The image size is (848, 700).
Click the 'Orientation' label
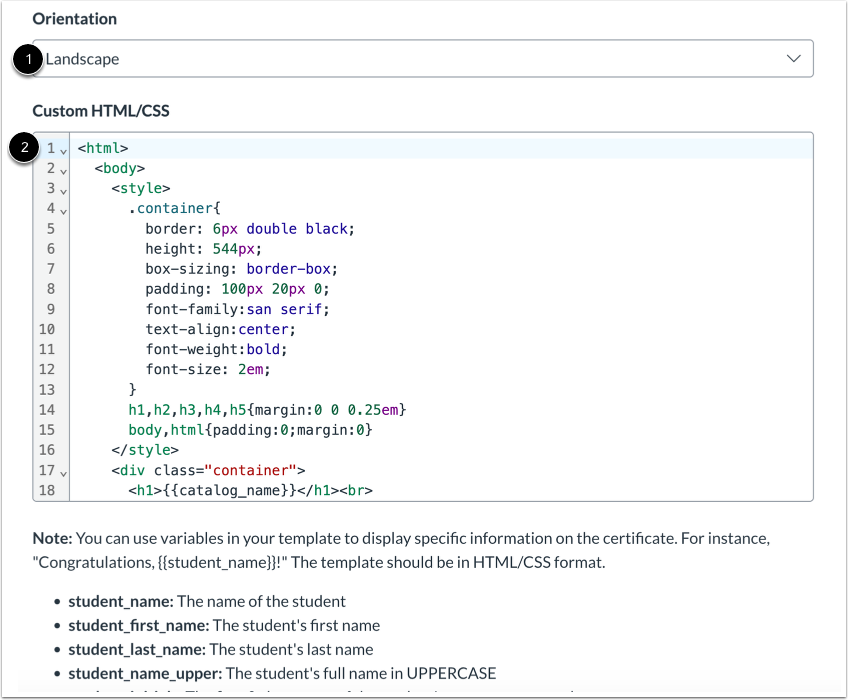point(75,19)
